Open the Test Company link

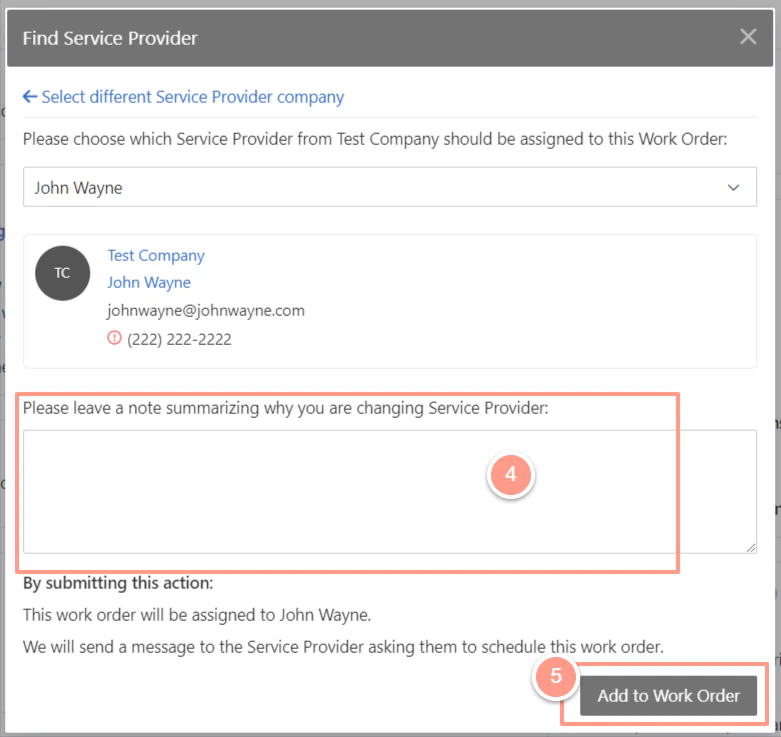pyautogui.click(x=156, y=255)
